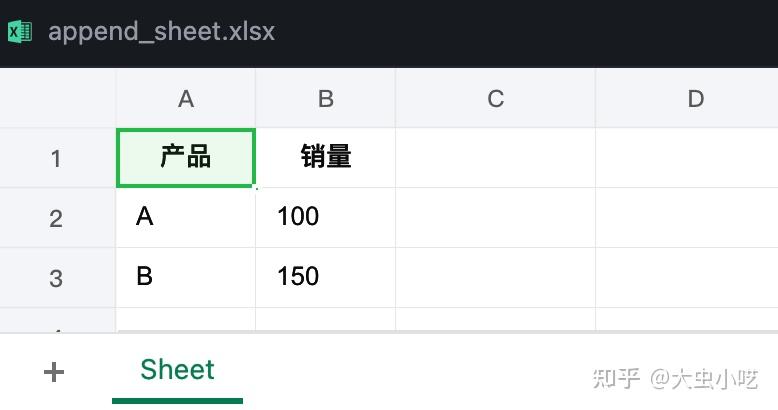Viewport: 778px width, 410px height.
Task: Switch to the Sheet tab
Action: [x=177, y=370]
